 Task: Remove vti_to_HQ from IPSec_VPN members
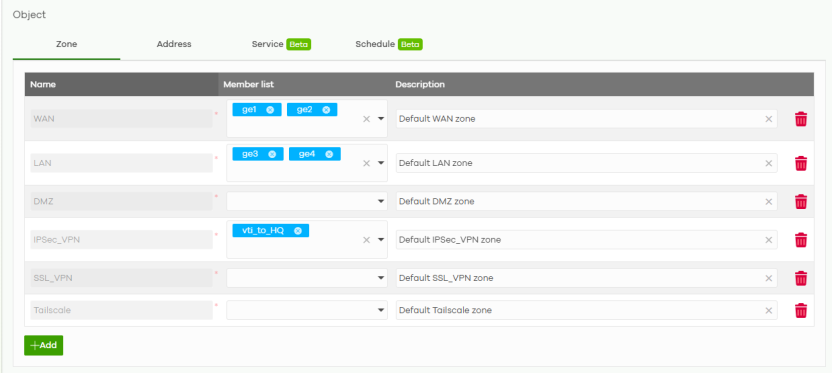pyautogui.click(x=298, y=230)
